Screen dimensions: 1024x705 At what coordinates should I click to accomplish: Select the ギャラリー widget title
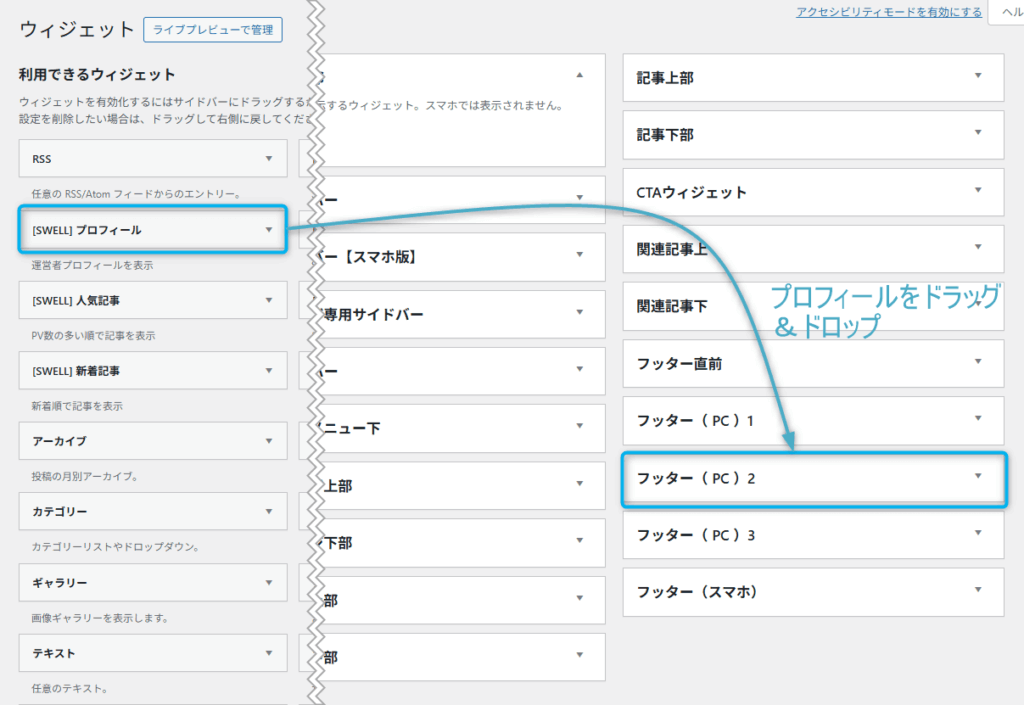(59, 583)
